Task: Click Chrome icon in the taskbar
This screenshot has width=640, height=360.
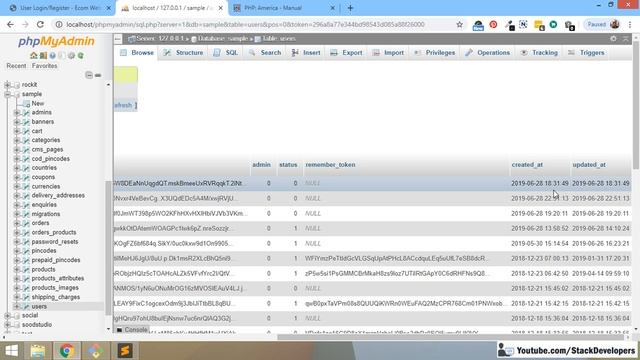Action: [x=67, y=350]
